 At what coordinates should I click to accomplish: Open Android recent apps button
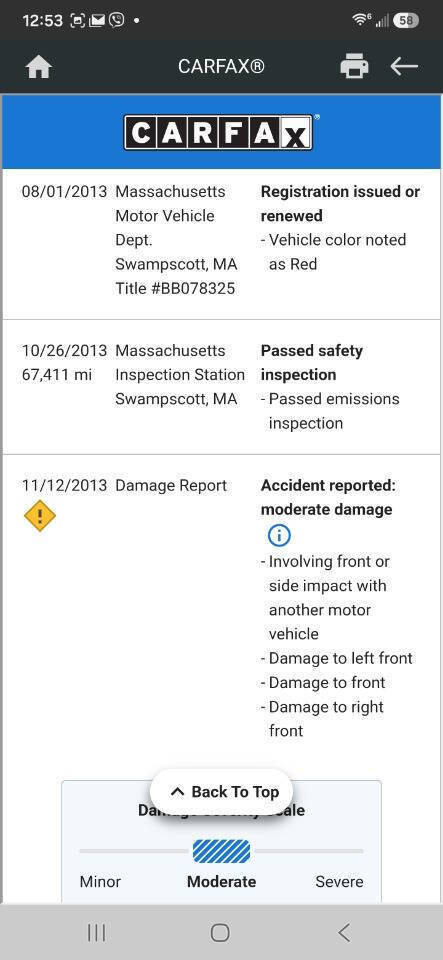coord(96,932)
